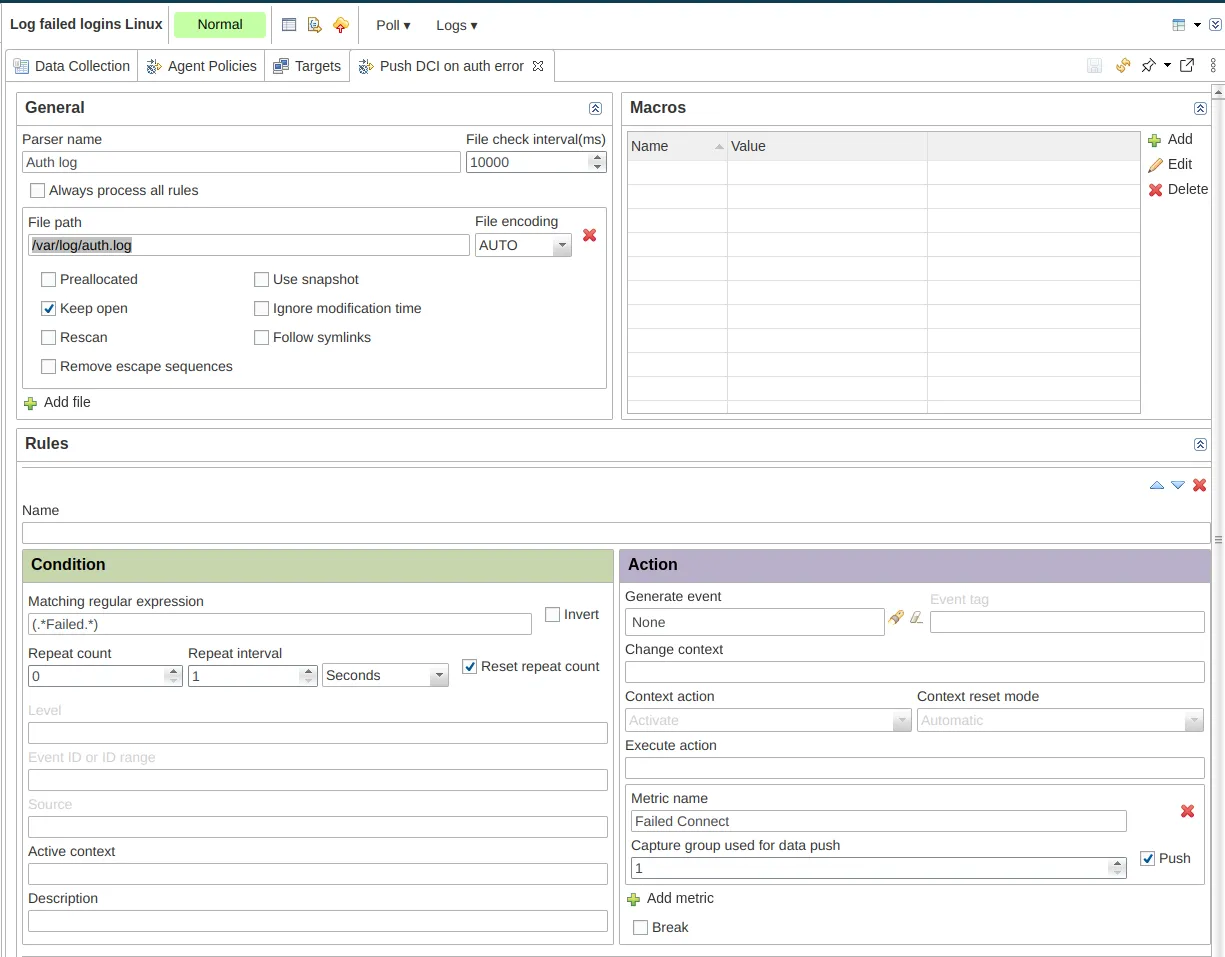
Task: Collapse the General section
Action: pyautogui.click(x=595, y=108)
